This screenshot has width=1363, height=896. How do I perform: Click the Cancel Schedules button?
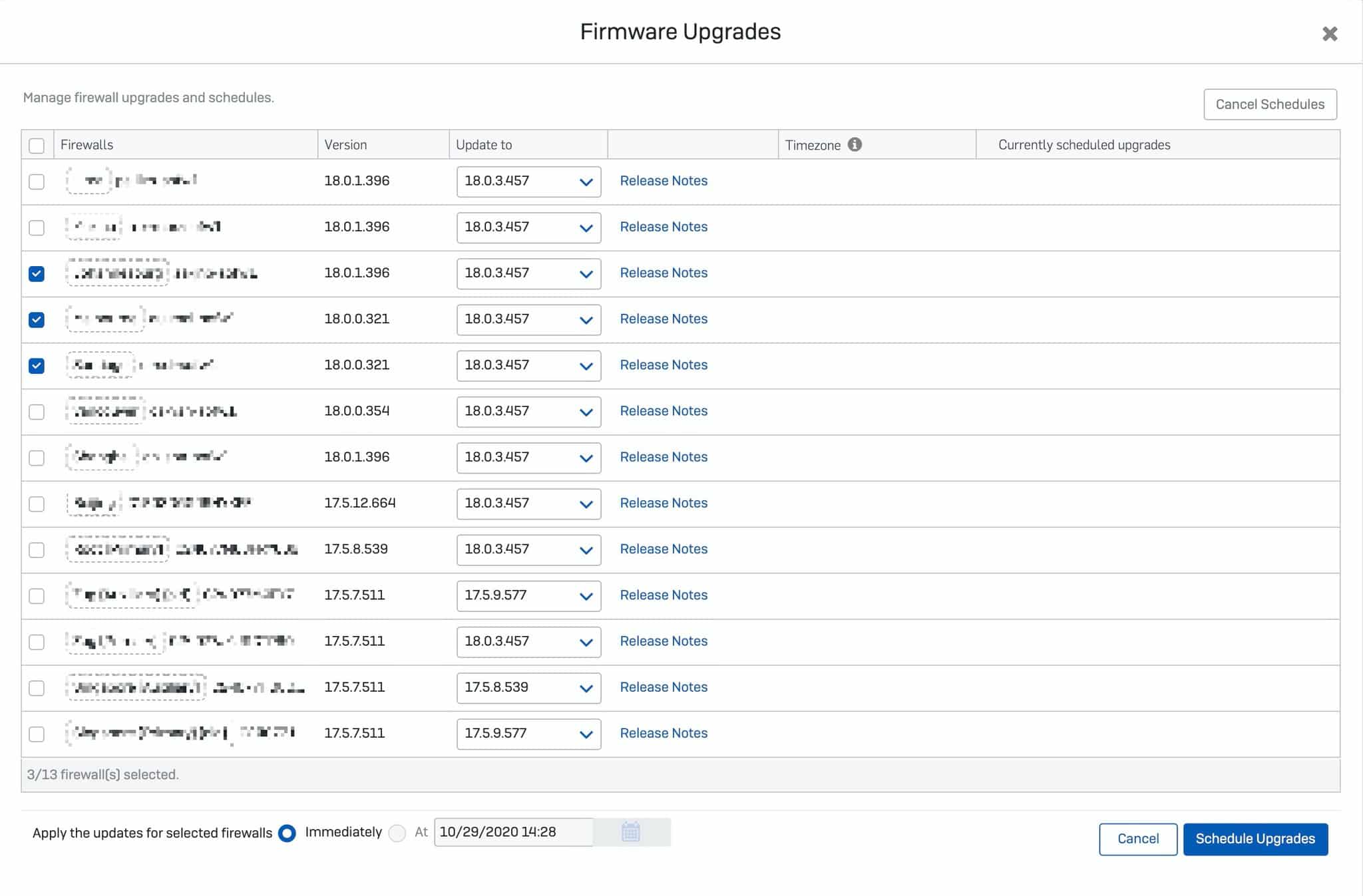pos(1269,104)
